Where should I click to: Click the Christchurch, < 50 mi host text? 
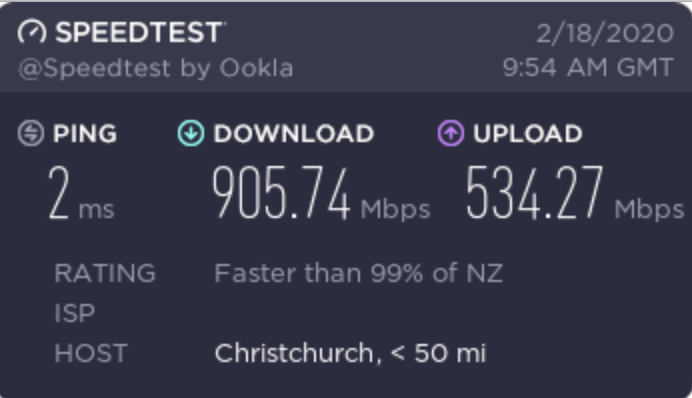(x=350, y=353)
